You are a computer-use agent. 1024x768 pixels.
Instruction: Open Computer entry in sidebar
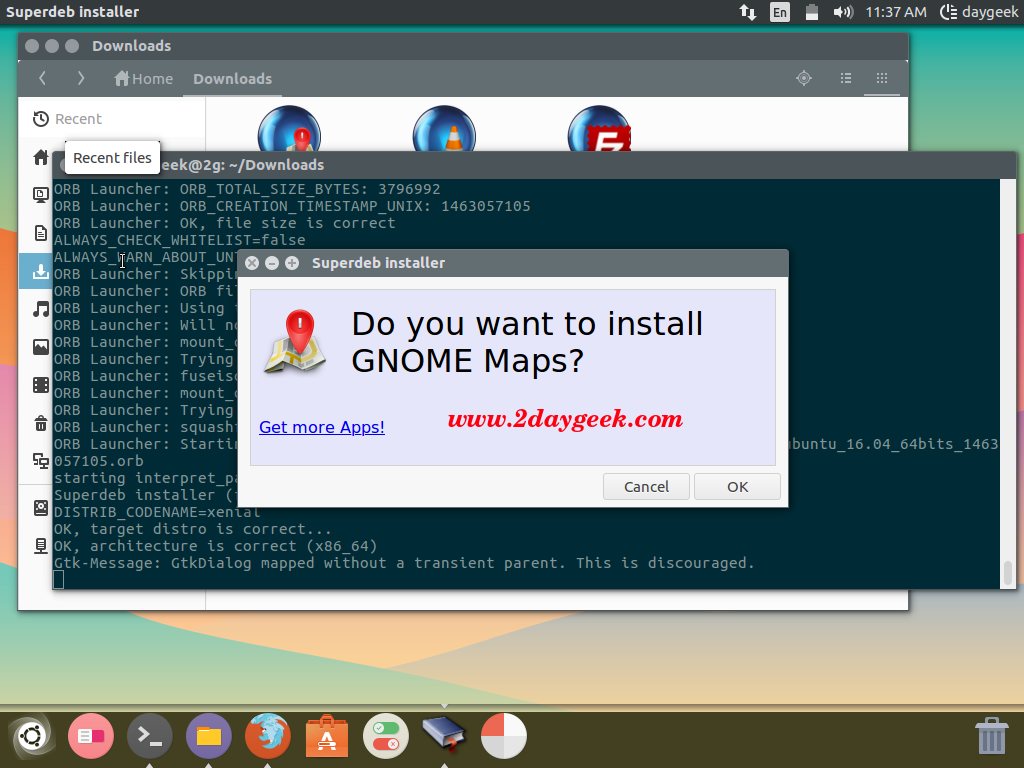[40, 545]
